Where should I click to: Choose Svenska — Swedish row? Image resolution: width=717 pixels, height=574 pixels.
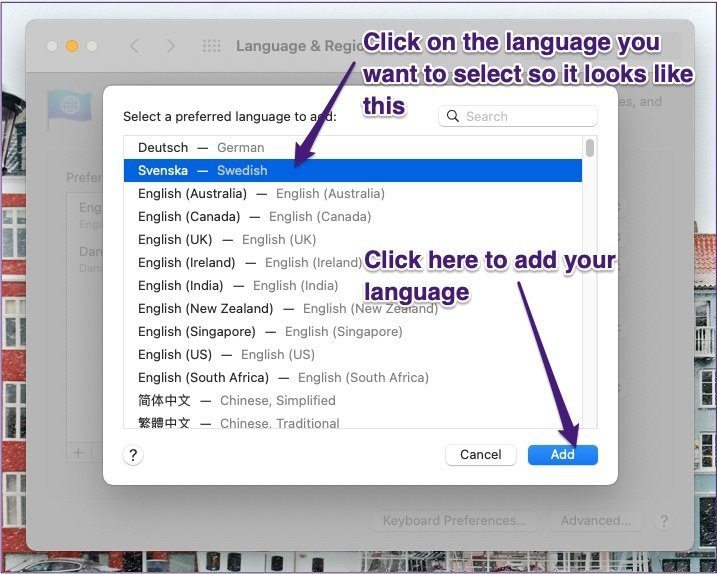[x=353, y=170]
